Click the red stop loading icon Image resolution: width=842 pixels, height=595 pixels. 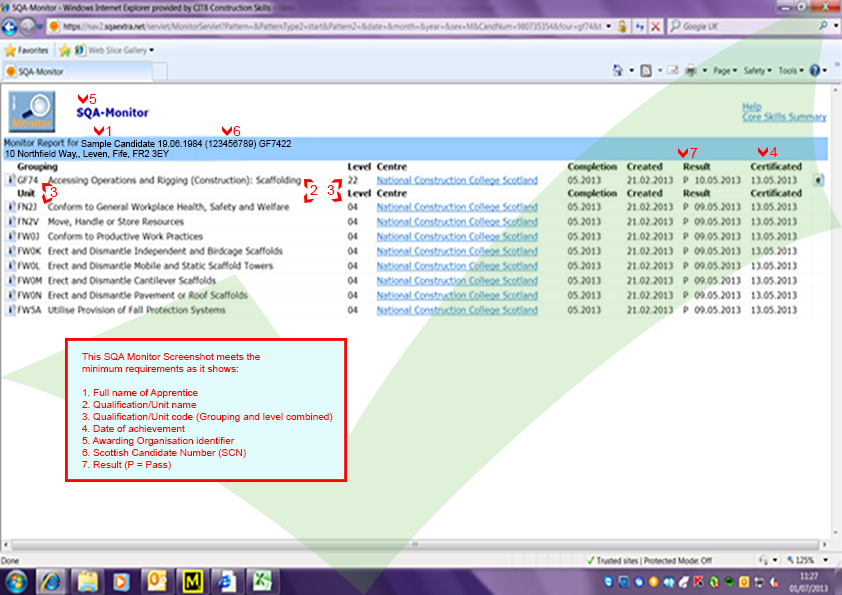click(655, 26)
